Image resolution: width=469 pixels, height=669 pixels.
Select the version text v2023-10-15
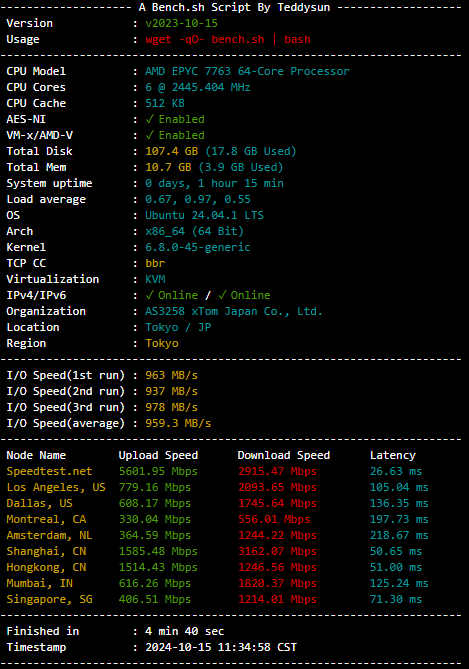tap(181, 23)
